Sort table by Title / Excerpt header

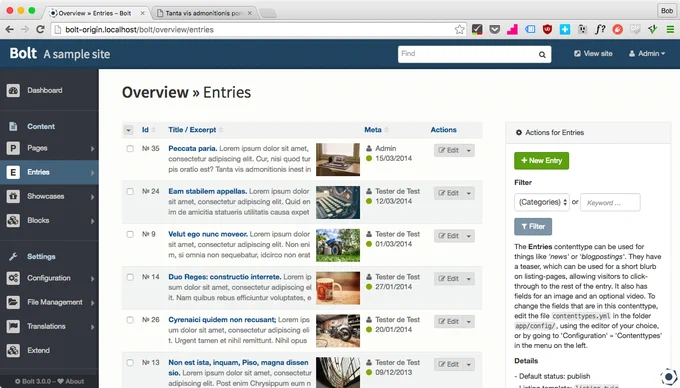[x=192, y=130]
